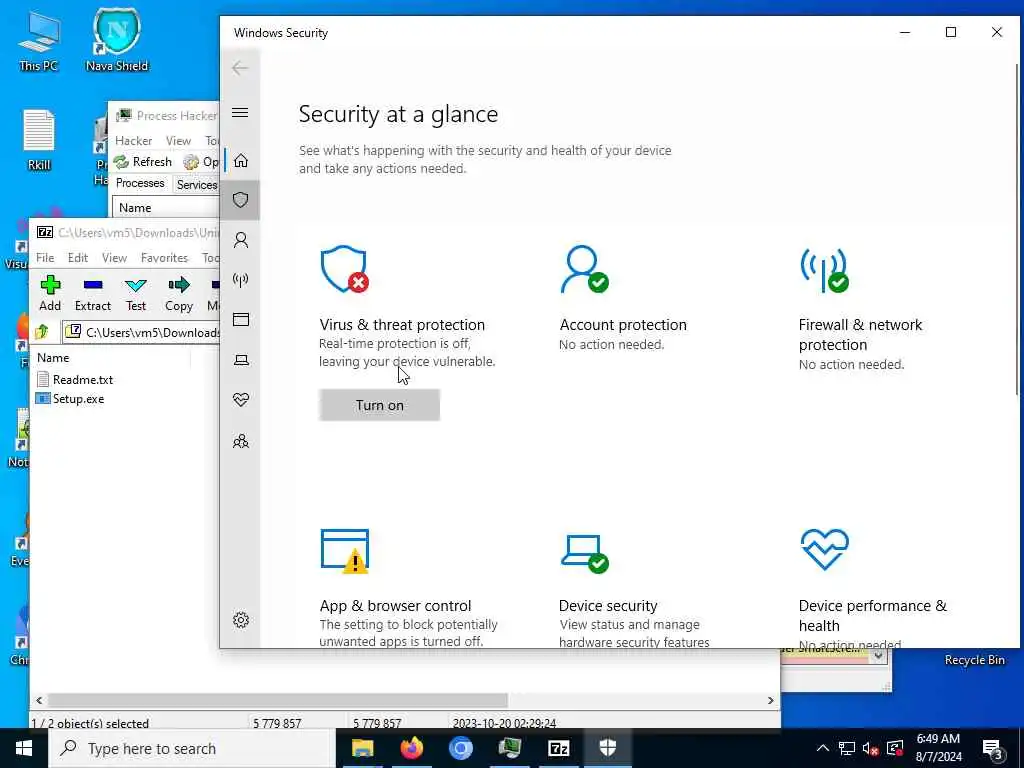Screen dimensions: 1024x768
Task: Open Device performance heart icon in sidebar
Action: point(240,400)
